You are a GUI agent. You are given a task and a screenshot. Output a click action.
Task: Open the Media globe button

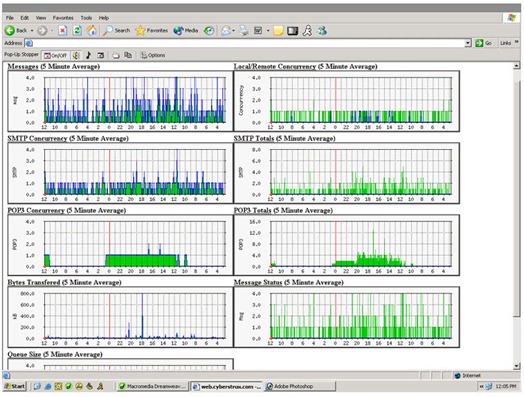tap(185, 31)
